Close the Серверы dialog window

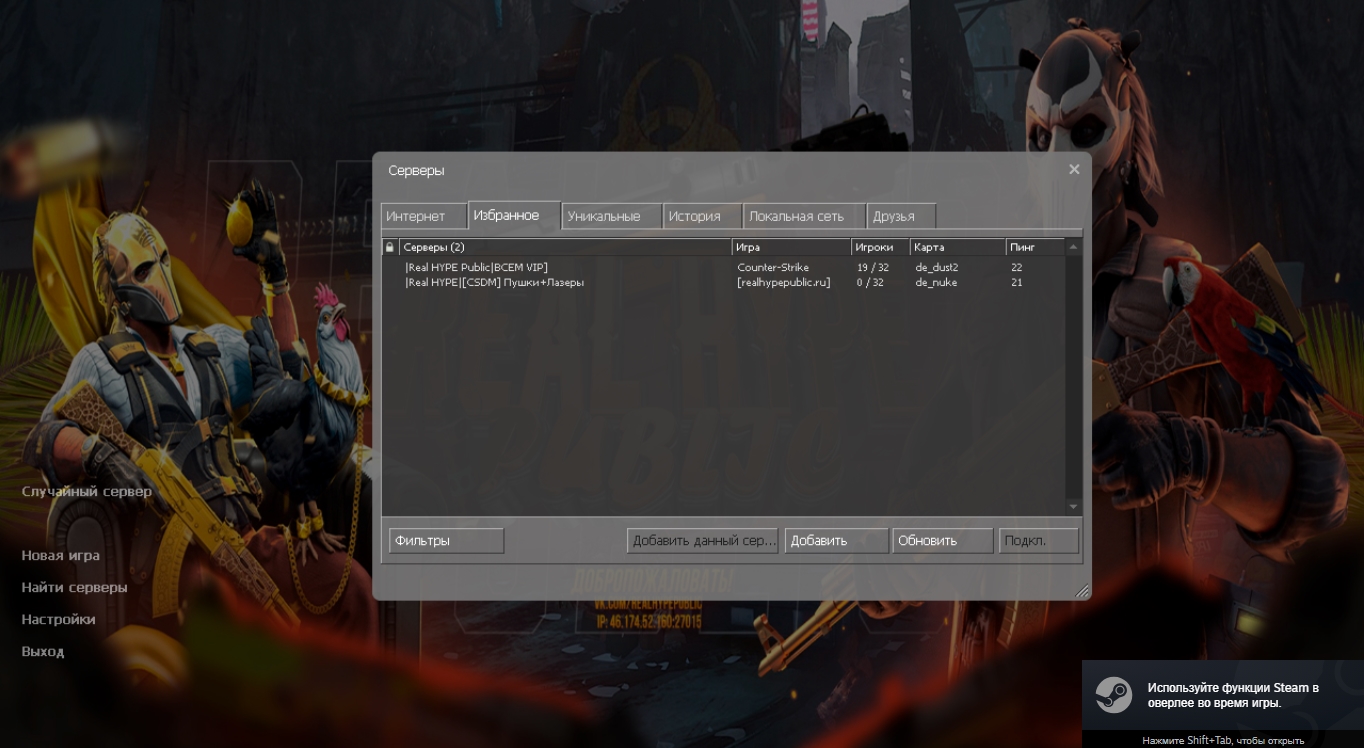click(1074, 170)
